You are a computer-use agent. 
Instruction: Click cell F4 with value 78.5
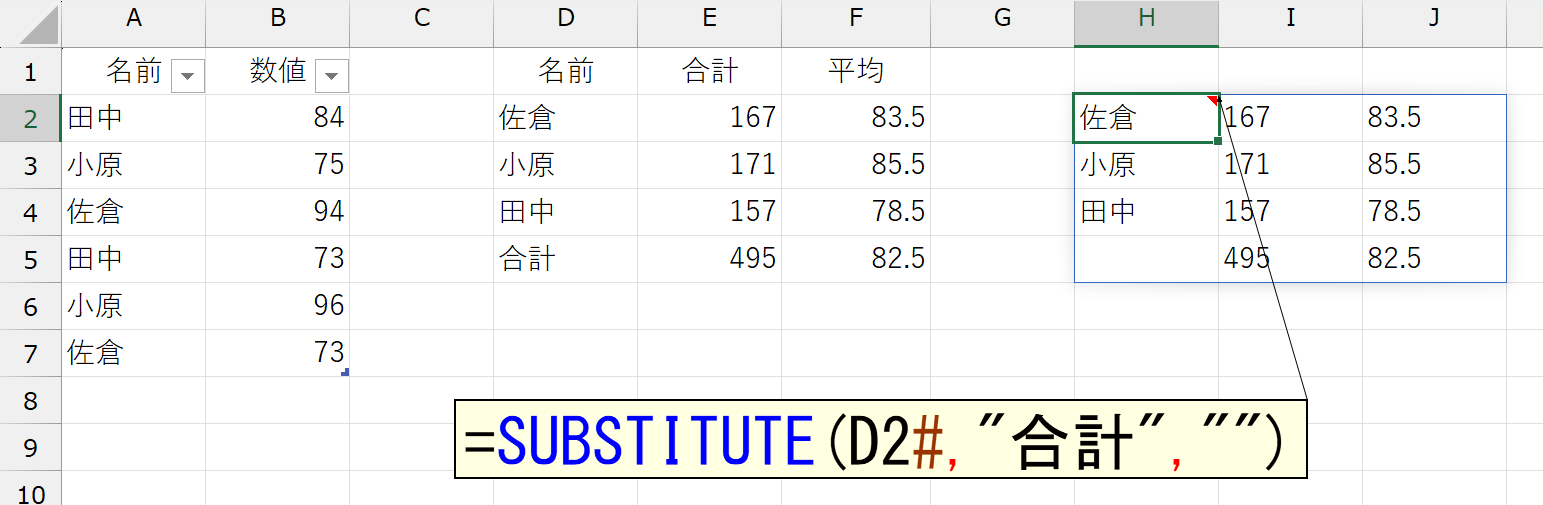pos(856,212)
